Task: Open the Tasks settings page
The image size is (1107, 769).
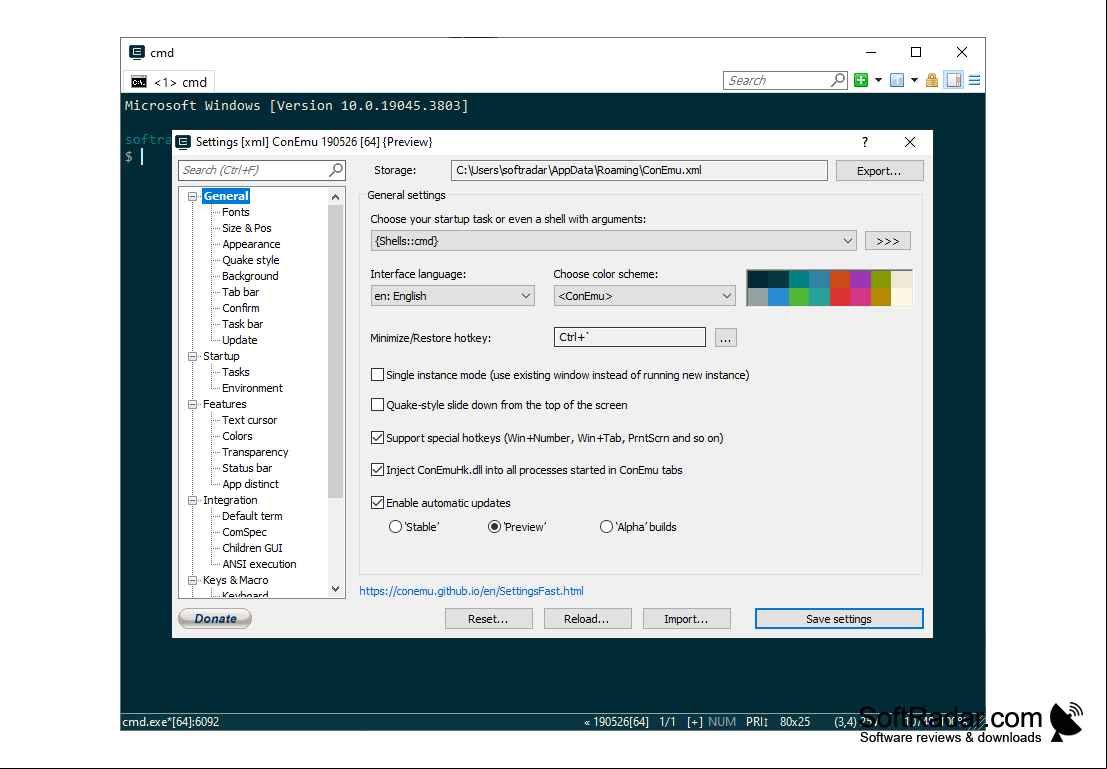Action: pos(236,372)
